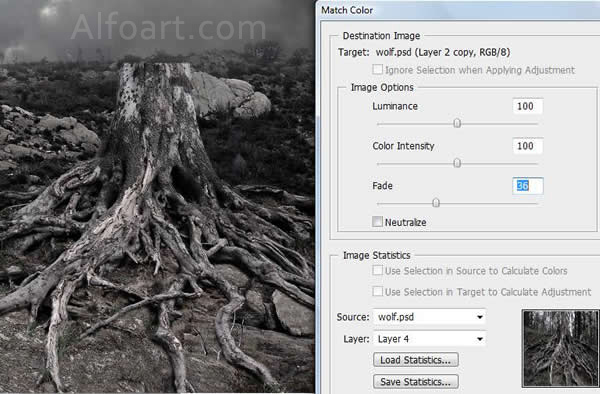600x394 pixels.
Task: Click the Color Intensity value field
Action: pyautogui.click(x=528, y=146)
